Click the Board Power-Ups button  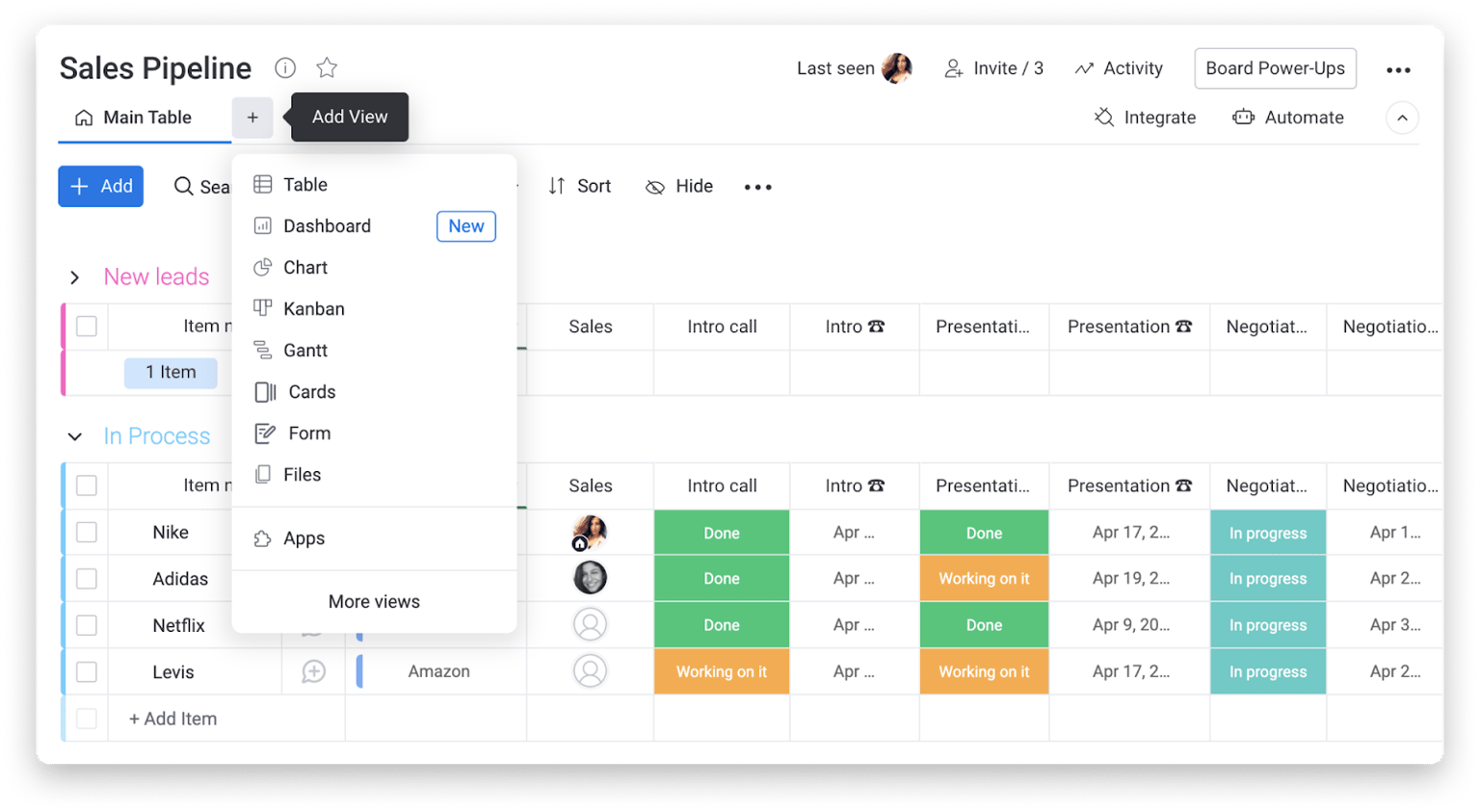pos(1274,67)
